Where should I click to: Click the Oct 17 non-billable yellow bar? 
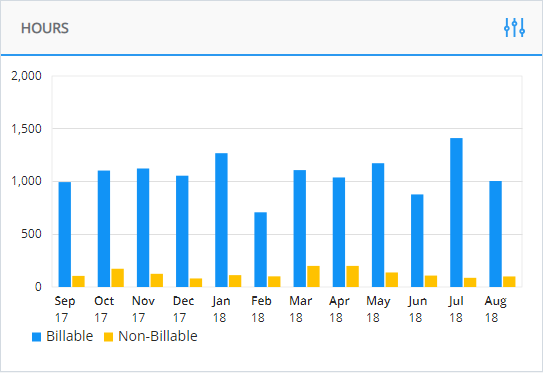click(x=118, y=278)
